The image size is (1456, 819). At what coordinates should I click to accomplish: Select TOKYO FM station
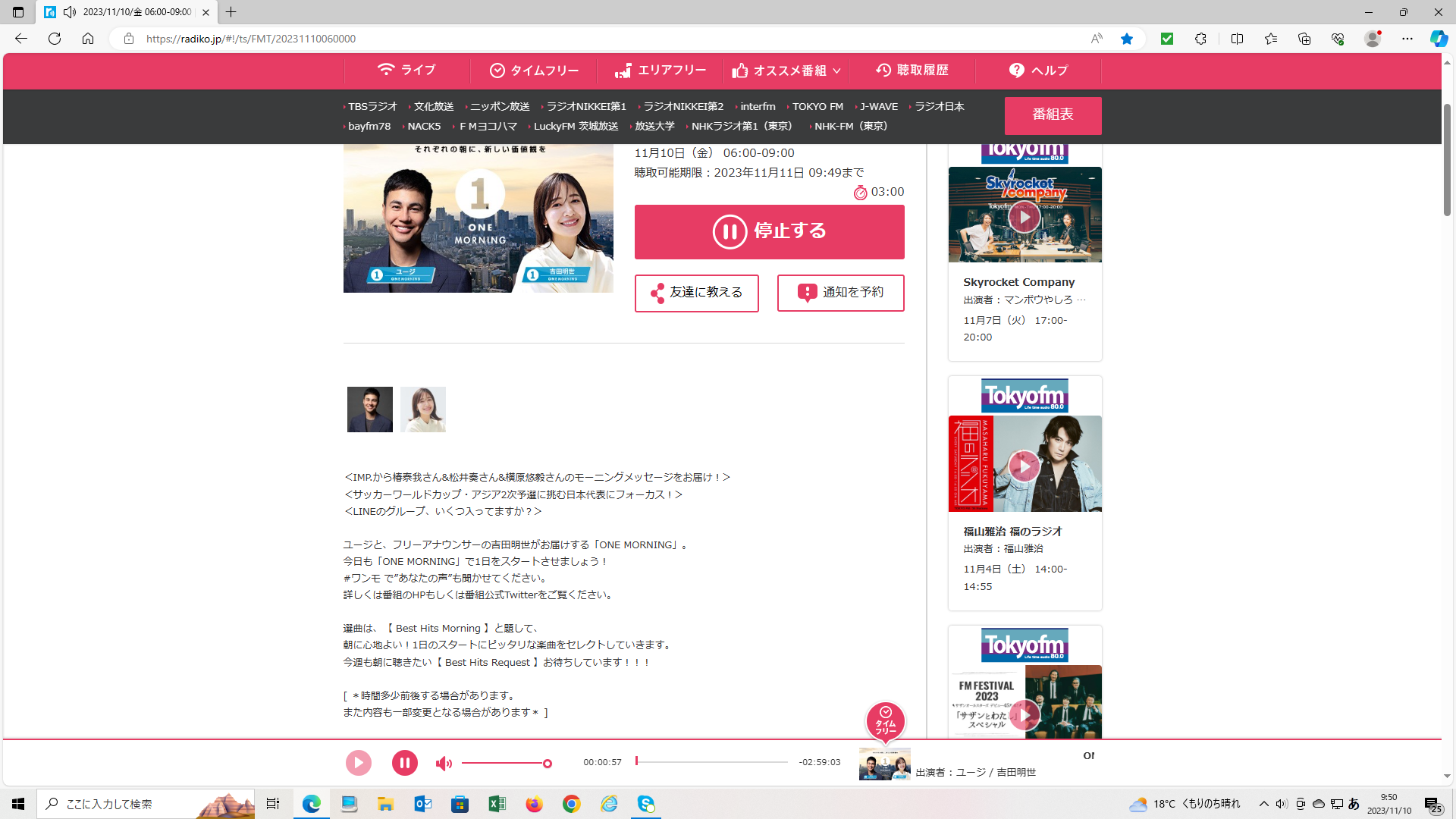[817, 107]
